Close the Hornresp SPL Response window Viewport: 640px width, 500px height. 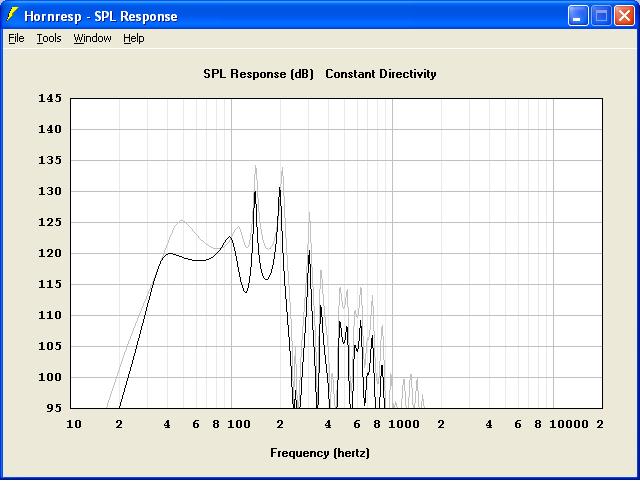pyautogui.click(x=624, y=16)
